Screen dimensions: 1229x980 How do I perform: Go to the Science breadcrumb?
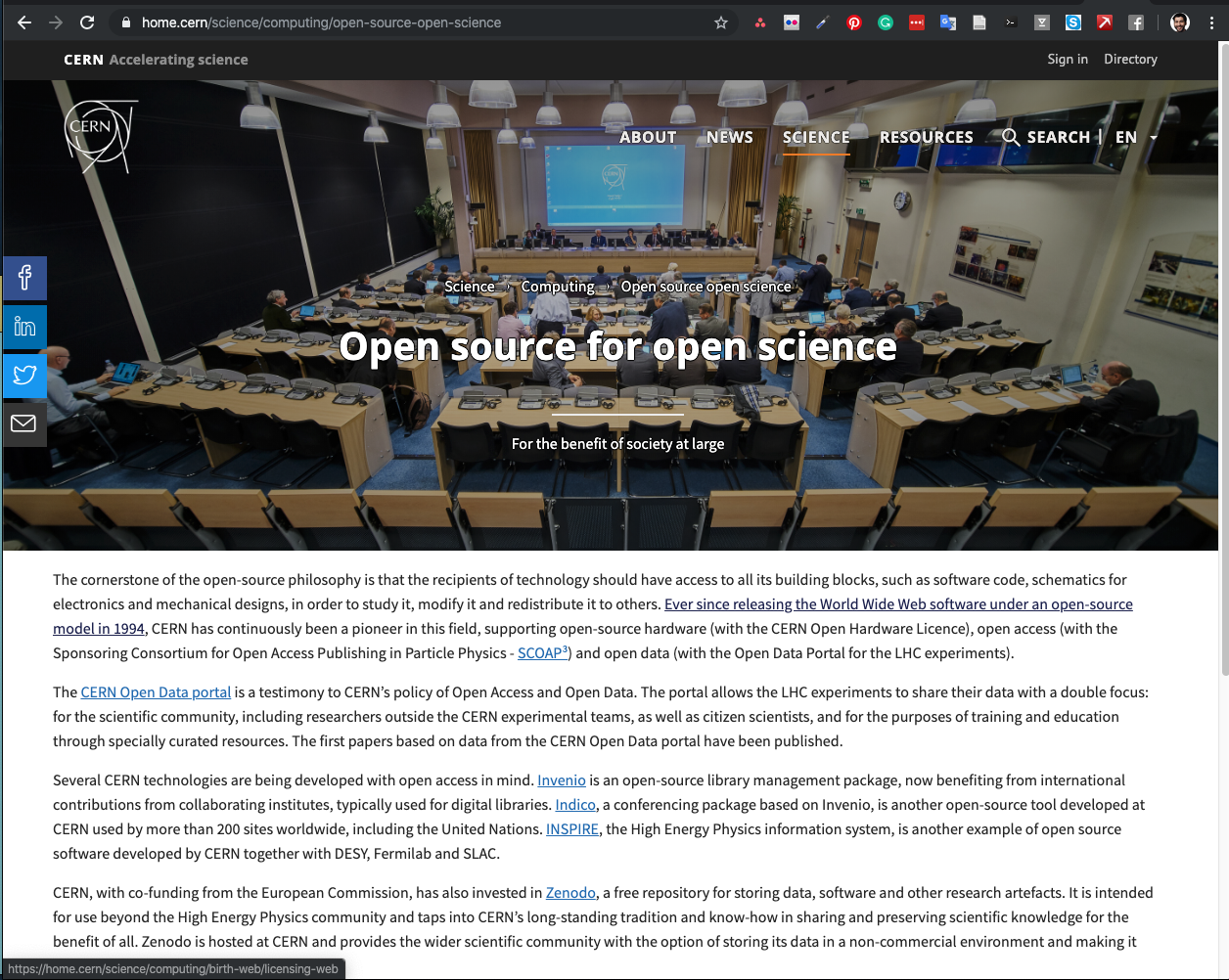[x=470, y=287]
